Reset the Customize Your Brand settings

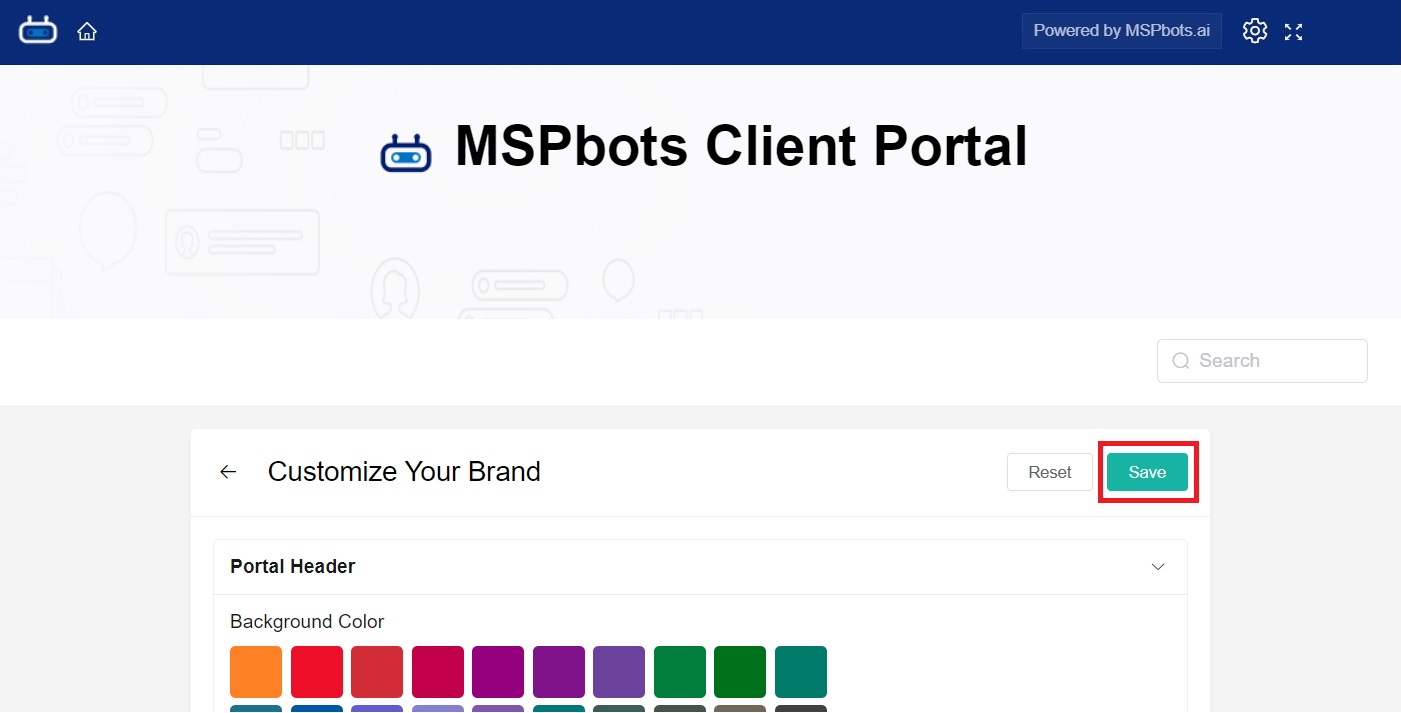[1049, 471]
